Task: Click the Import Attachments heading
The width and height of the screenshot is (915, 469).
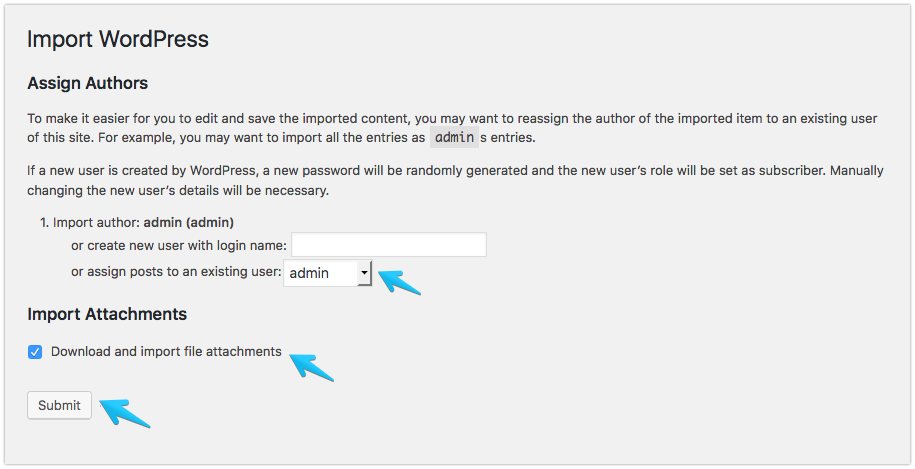Action: [x=107, y=314]
